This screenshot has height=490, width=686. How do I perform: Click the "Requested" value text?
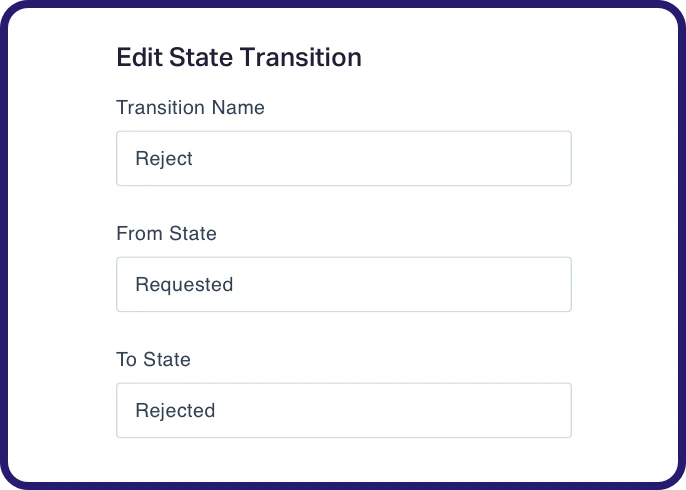click(184, 284)
